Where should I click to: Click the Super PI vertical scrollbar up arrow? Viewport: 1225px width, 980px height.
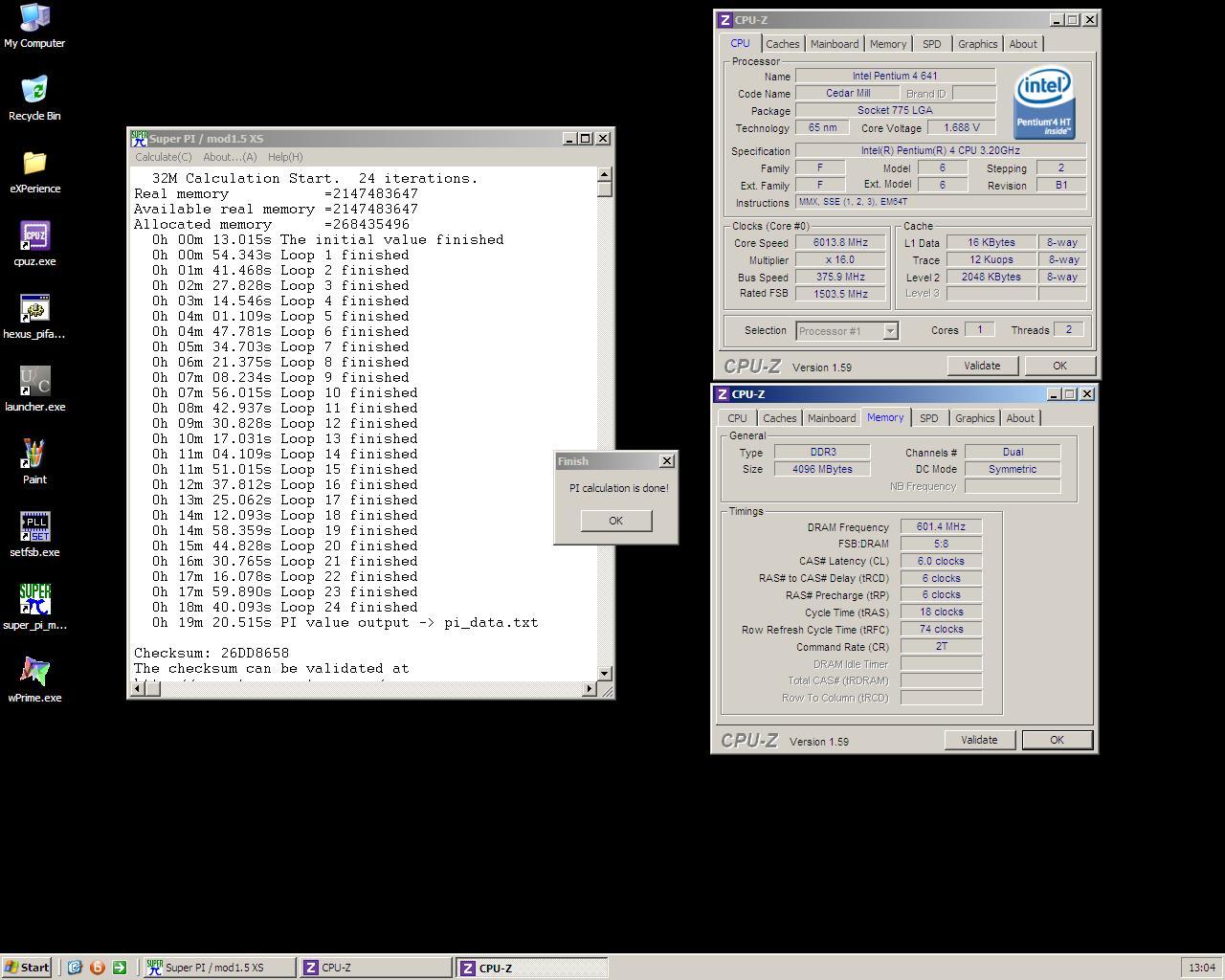pos(604,174)
